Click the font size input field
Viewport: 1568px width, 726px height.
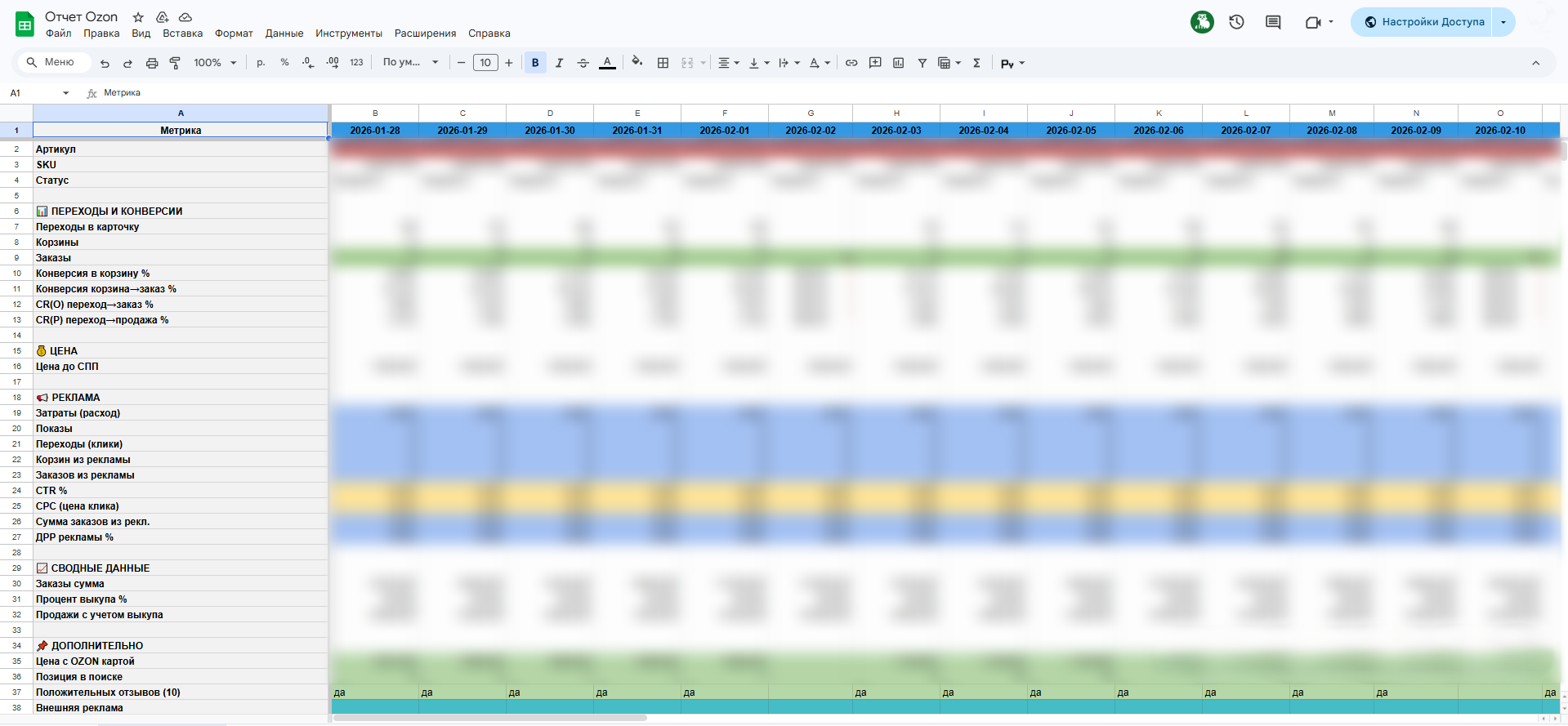485,63
